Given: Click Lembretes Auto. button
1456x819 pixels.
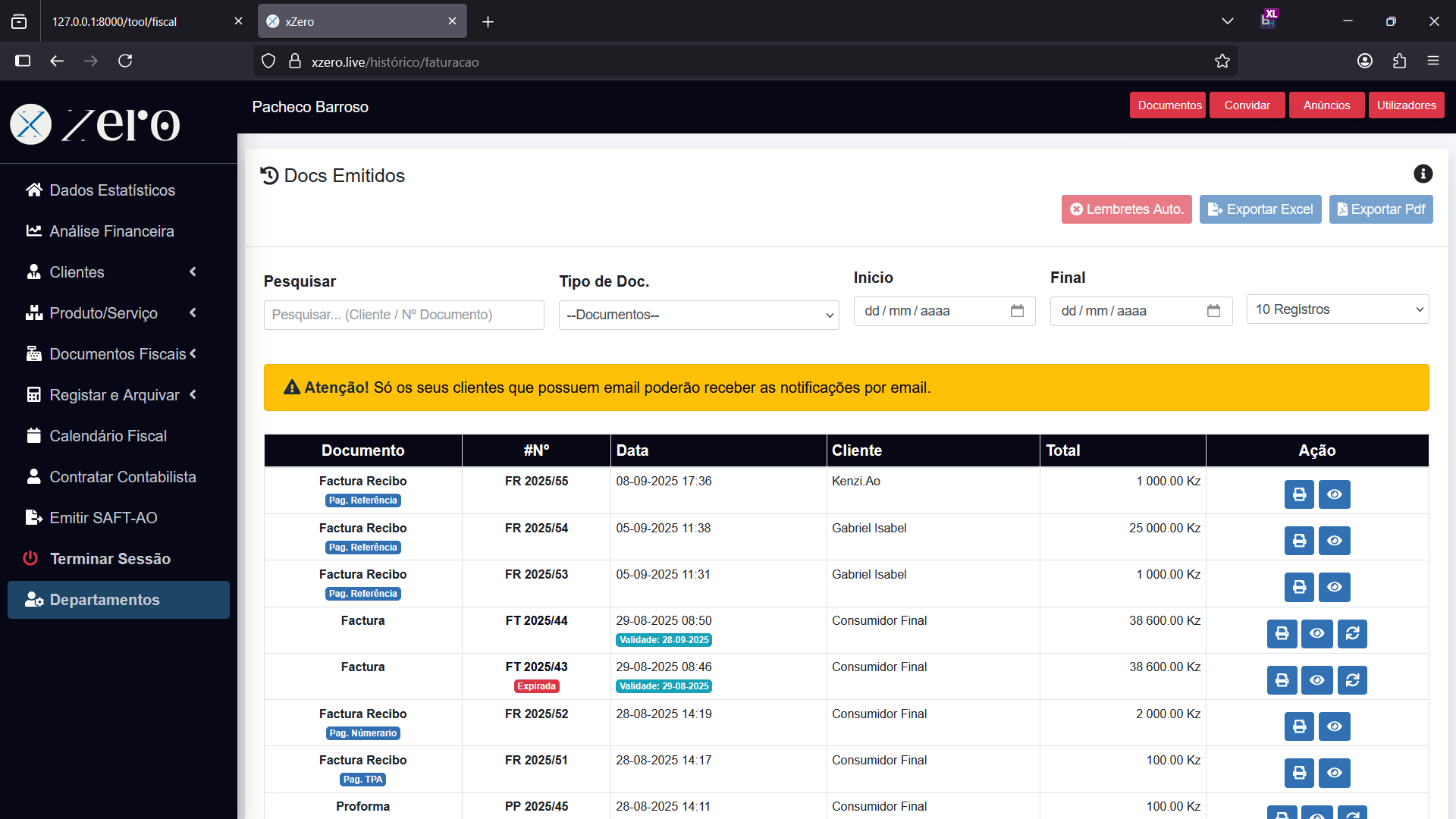Looking at the screenshot, I should click(1126, 209).
